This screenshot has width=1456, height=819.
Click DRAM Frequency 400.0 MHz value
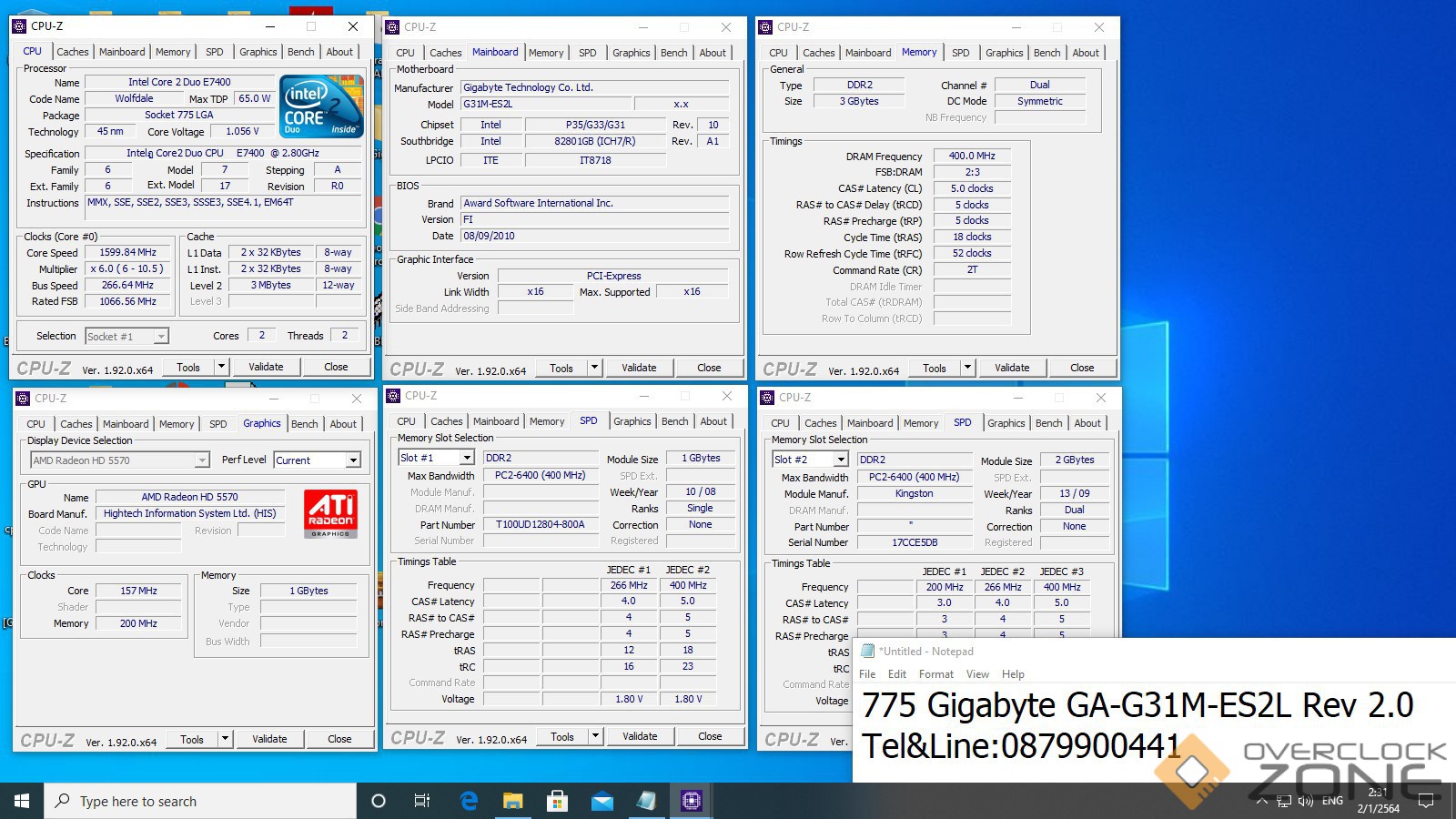[x=972, y=156]
